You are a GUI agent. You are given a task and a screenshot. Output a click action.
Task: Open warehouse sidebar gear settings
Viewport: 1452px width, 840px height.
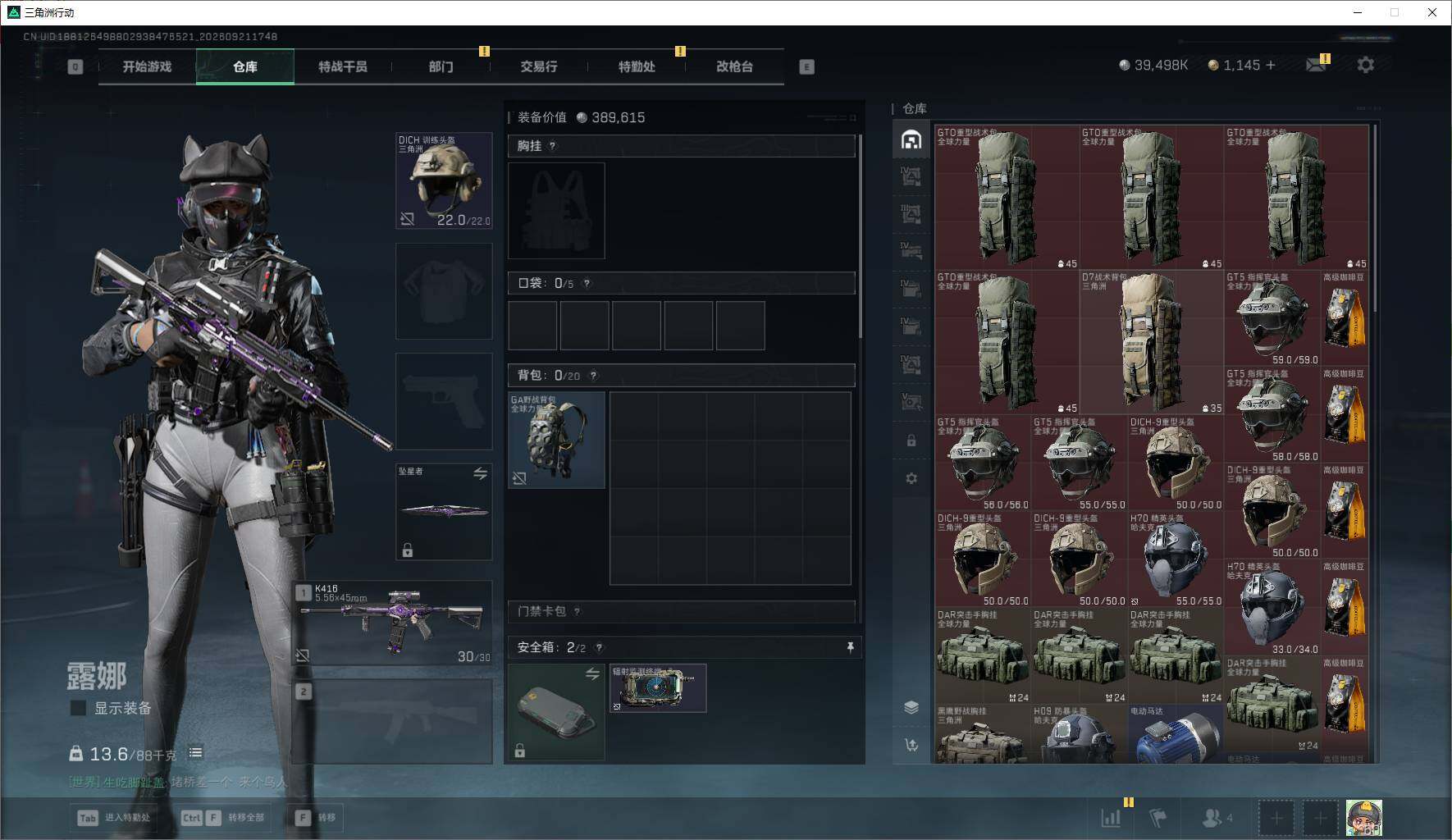[911, 478]
